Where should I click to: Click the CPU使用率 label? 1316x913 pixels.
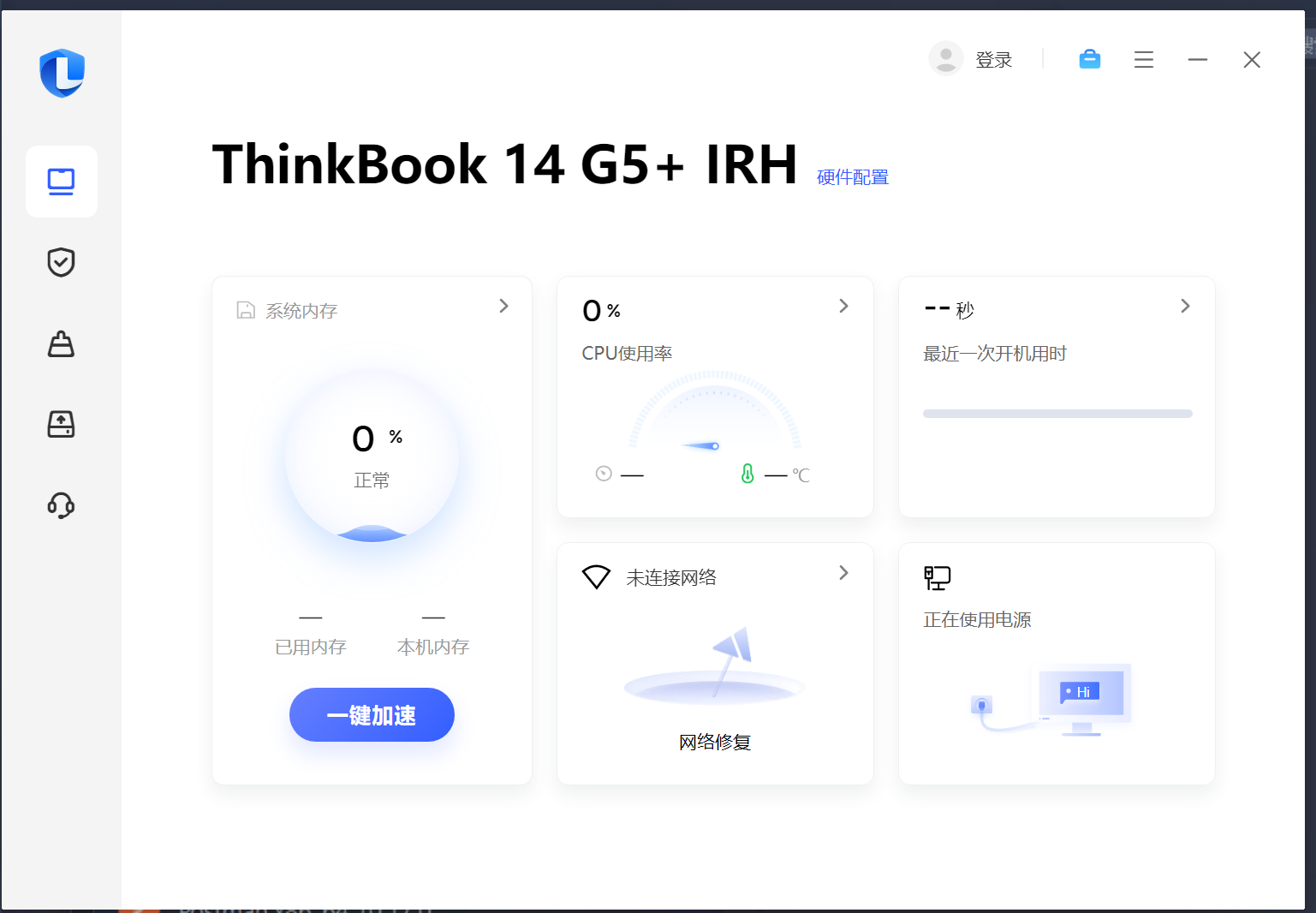[627, 354]
